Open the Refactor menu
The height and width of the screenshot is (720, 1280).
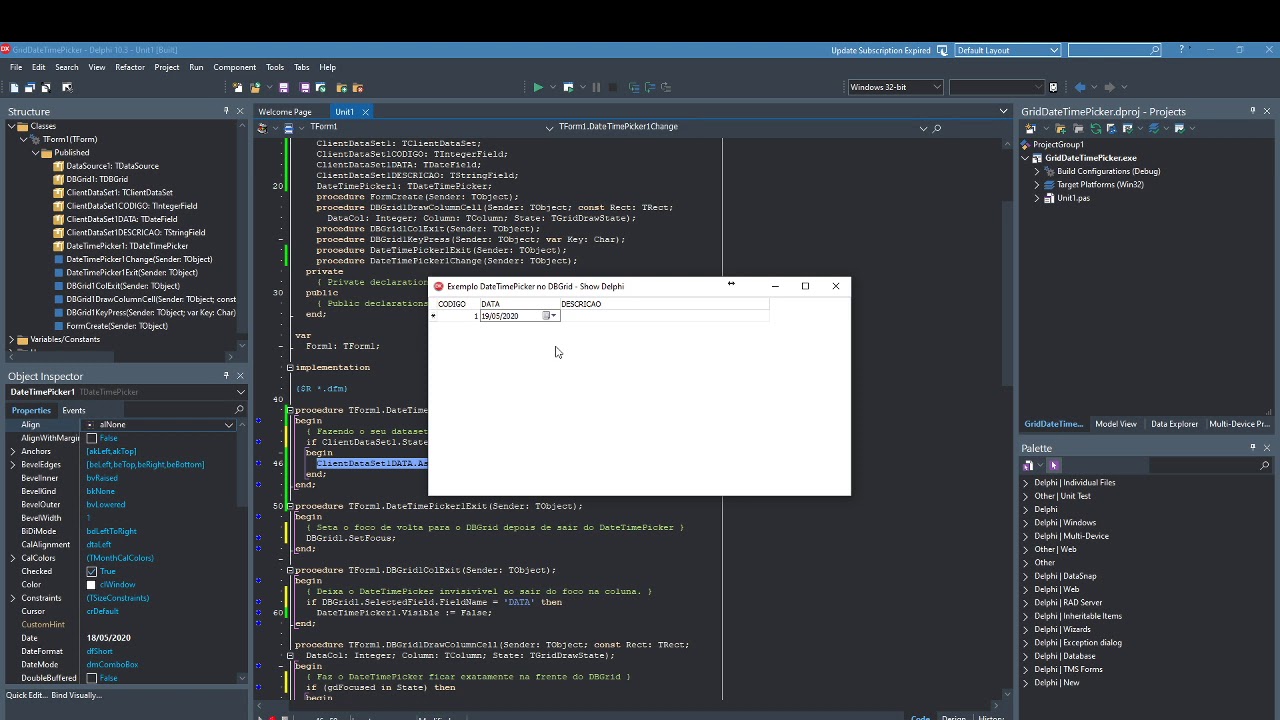(x=130, y=67)
